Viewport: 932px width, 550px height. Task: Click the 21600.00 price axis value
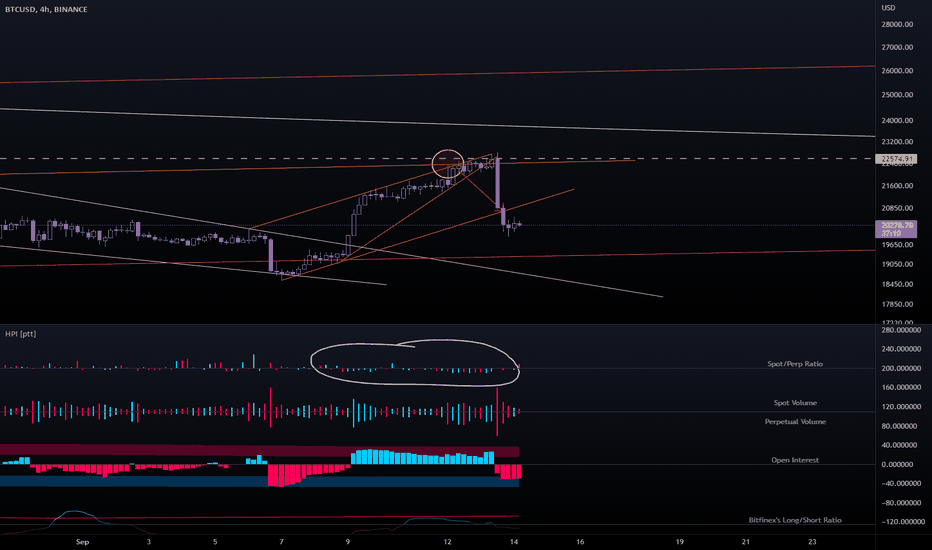click(898, 186)
